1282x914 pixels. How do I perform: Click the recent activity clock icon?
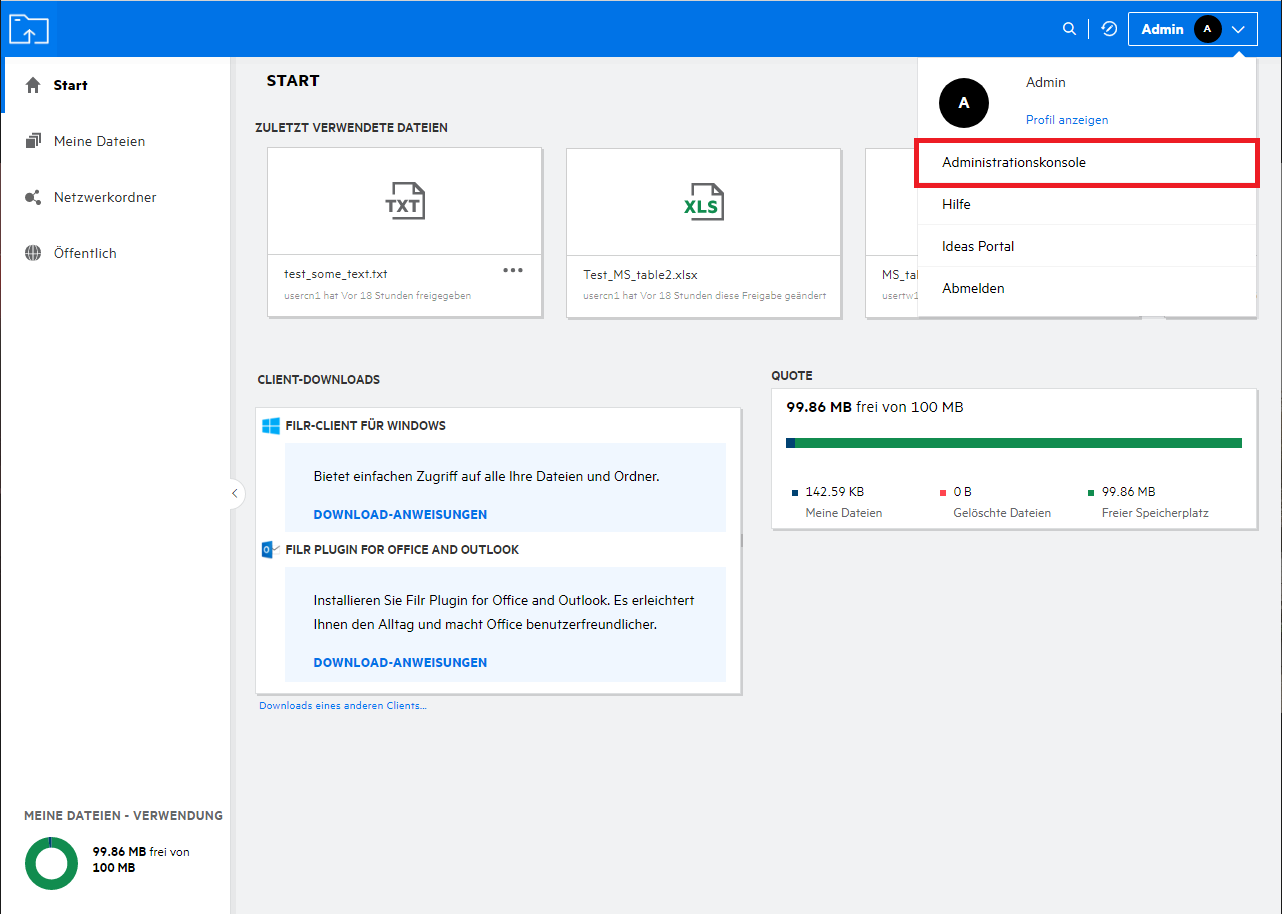[x=1109, y=29]
